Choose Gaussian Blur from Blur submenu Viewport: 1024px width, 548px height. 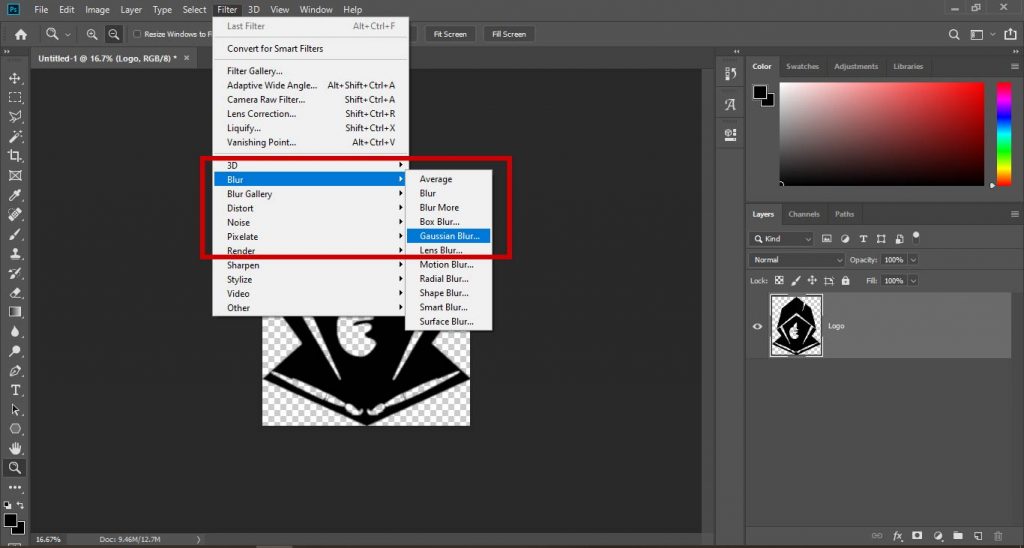pyautogui.click(x=448, y=236)
